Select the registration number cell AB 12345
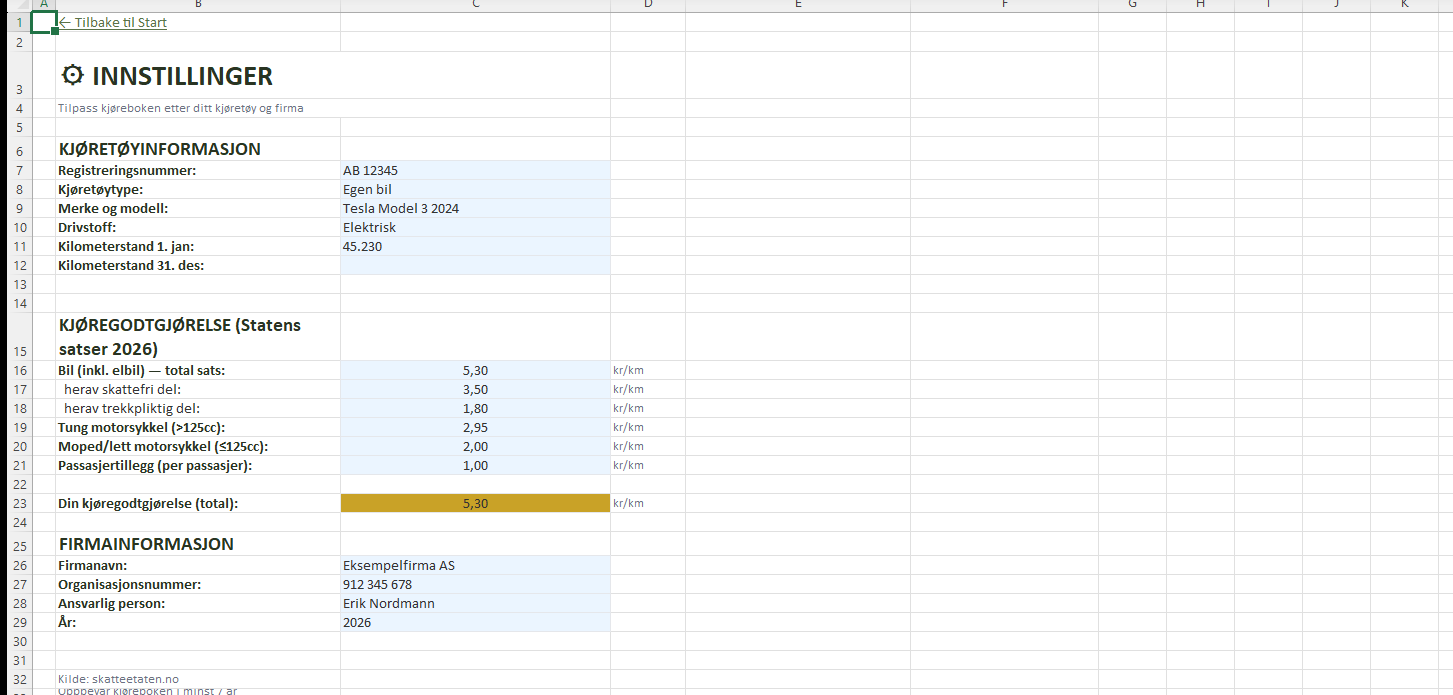The image size is (1453, 695). pyautogui.click(x=475, y=171)
